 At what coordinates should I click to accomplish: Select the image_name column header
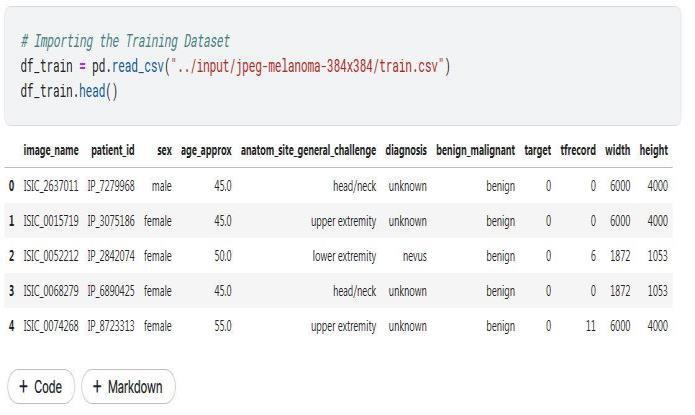point(51,150)
